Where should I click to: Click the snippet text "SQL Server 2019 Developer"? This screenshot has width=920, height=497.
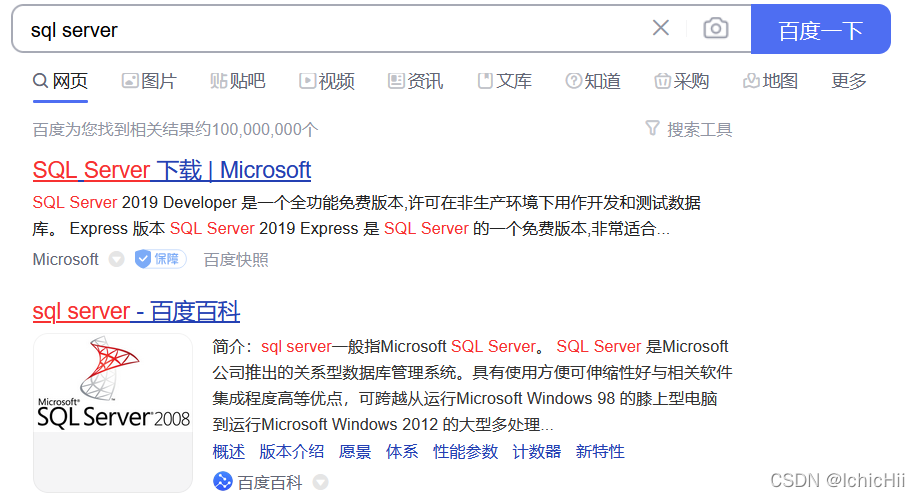134,202
